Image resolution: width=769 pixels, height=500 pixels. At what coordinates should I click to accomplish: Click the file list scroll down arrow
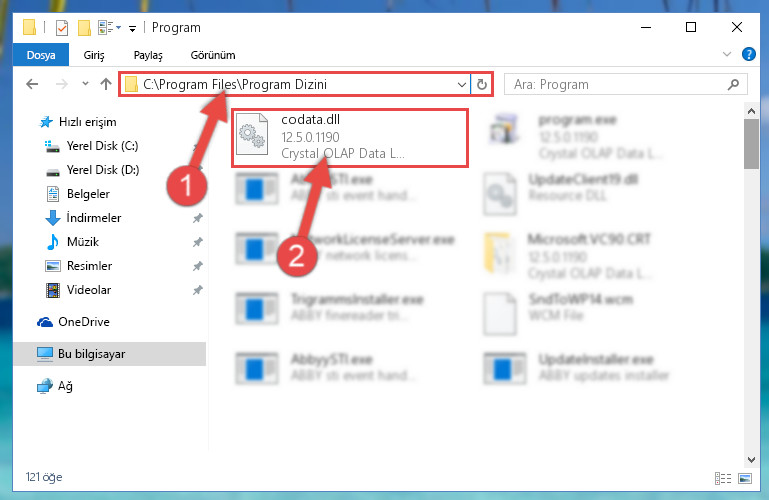(751, 460)
